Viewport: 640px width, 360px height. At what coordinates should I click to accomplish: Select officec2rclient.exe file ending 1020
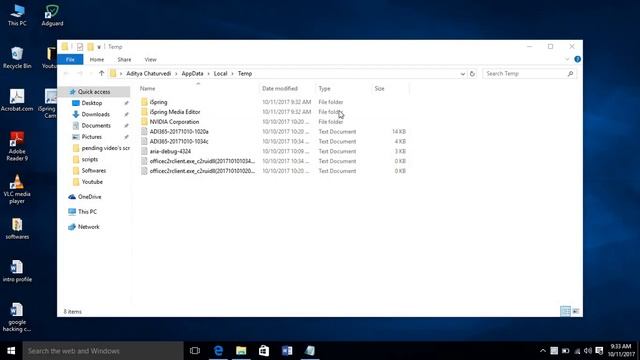(202, 171)
